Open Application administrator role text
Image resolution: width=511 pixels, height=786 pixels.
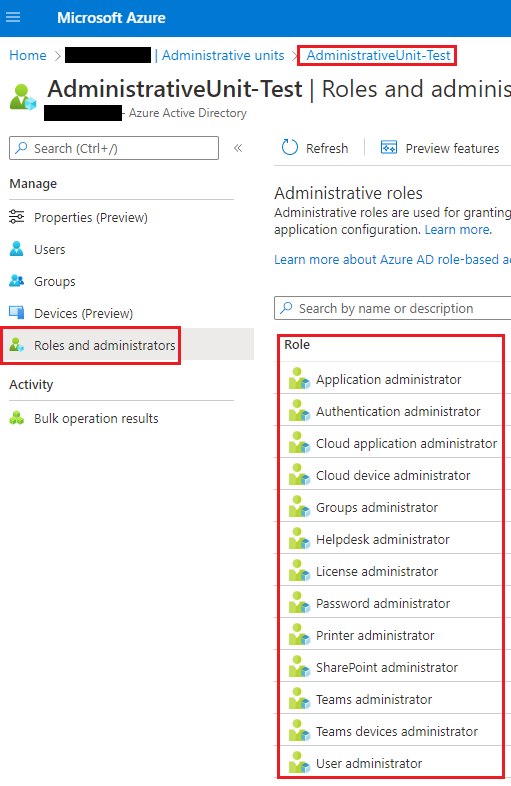tap(389, 379)
